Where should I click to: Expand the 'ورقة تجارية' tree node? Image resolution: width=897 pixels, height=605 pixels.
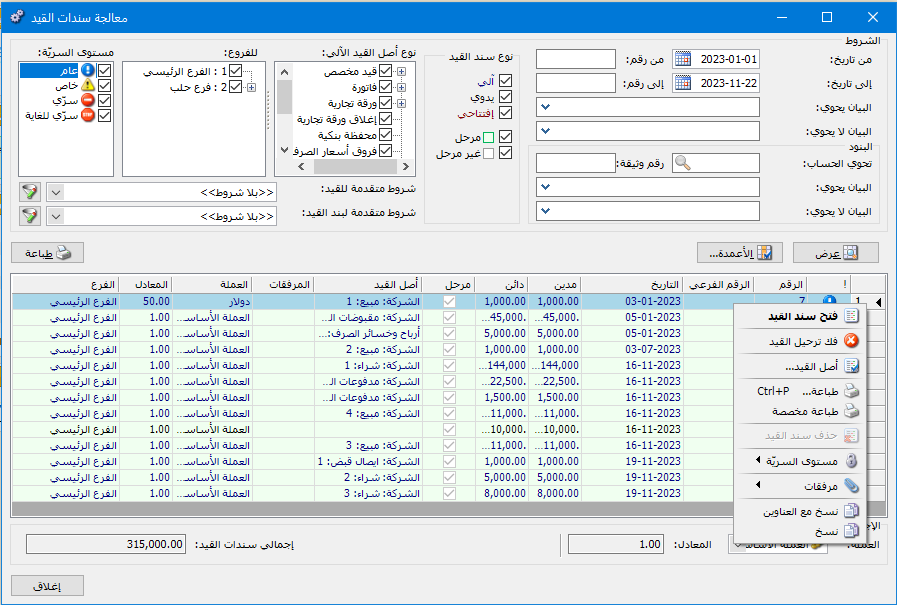tap(402, 104)
